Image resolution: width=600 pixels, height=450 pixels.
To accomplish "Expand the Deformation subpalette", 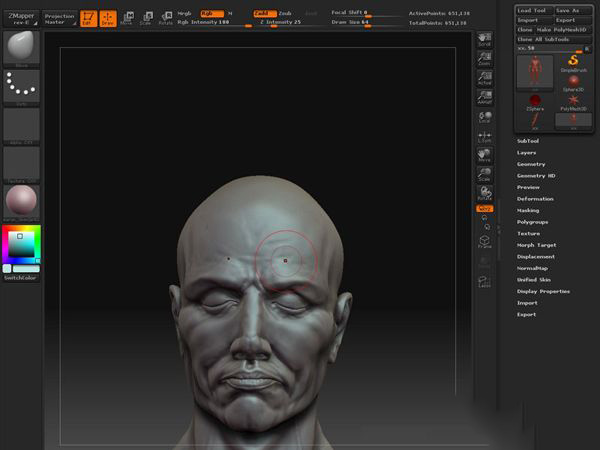I will [x=535, y=199].
